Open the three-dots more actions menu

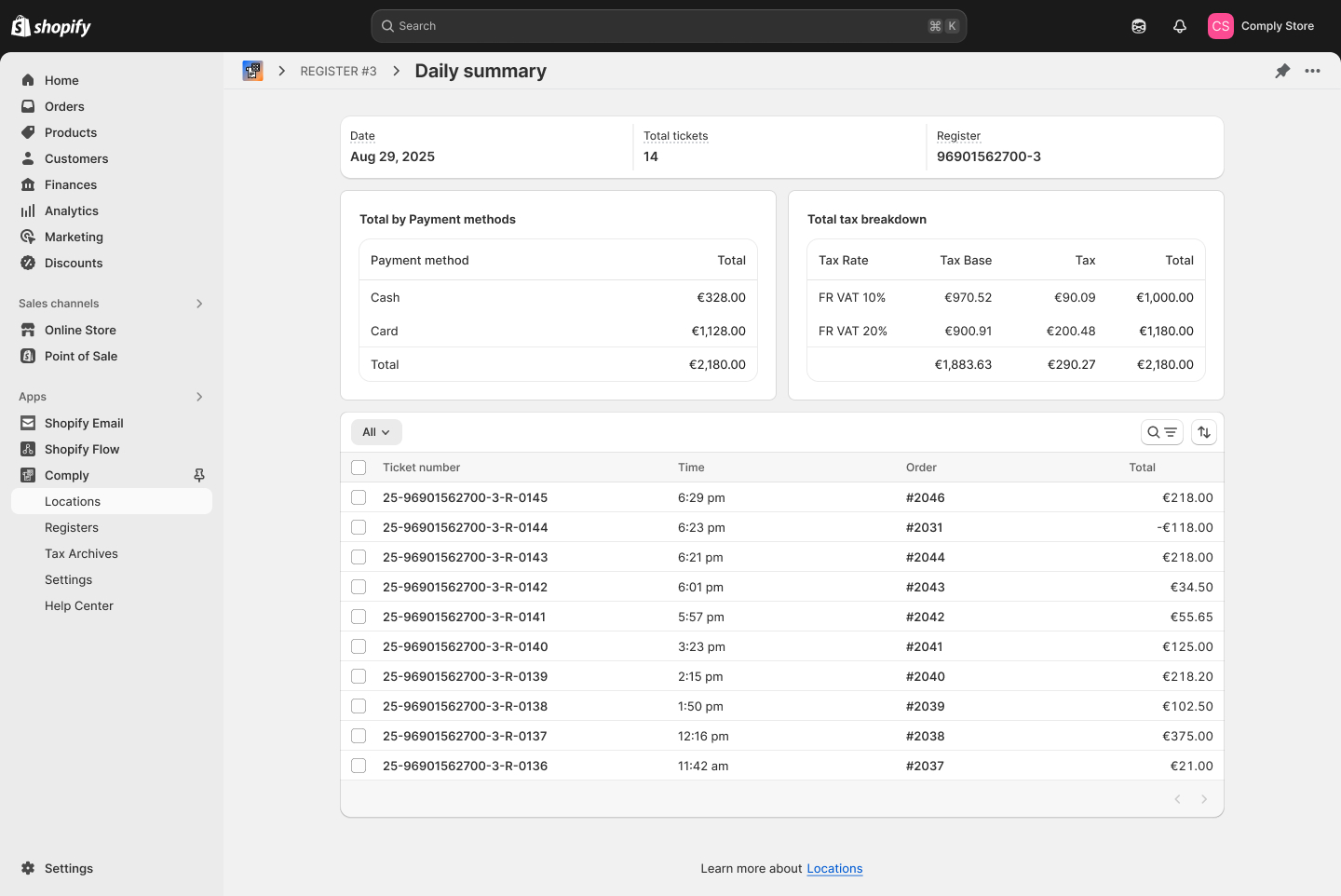1312,71
